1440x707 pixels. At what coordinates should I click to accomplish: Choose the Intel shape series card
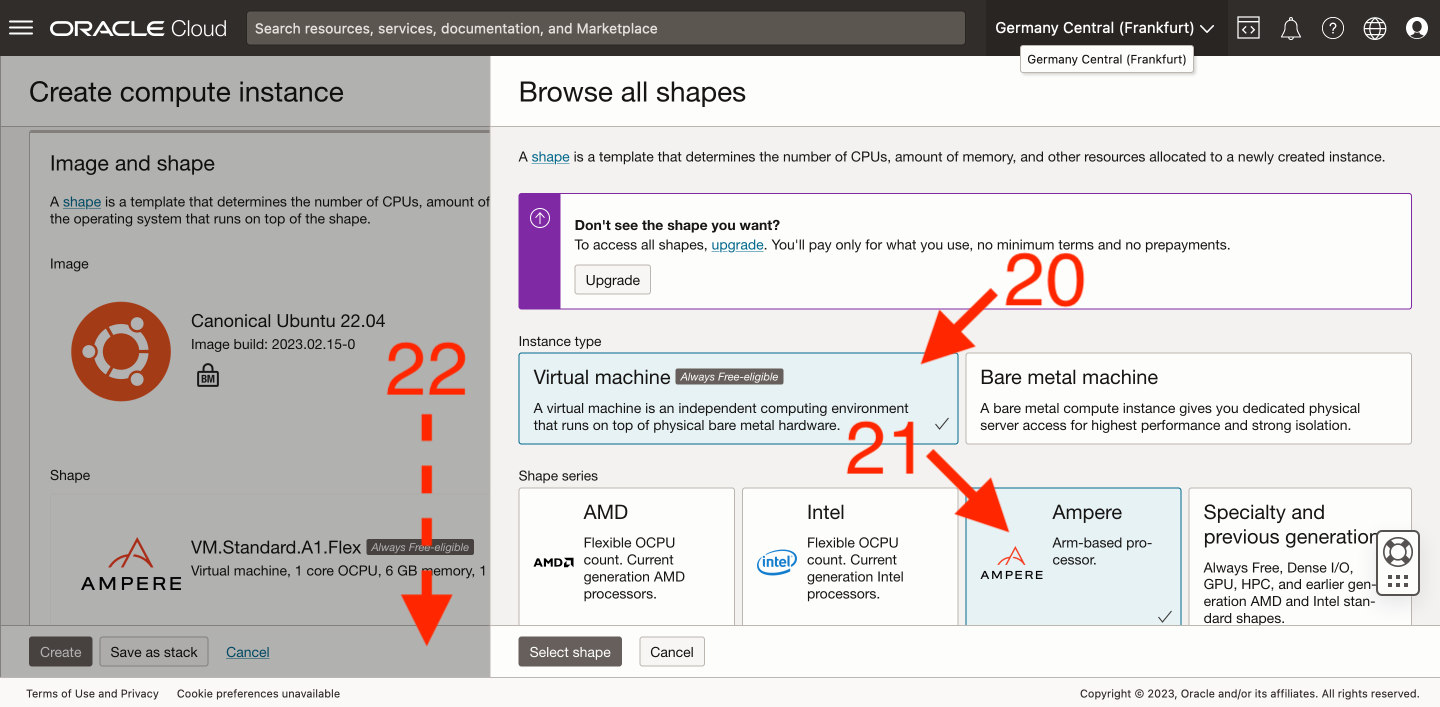850,555
